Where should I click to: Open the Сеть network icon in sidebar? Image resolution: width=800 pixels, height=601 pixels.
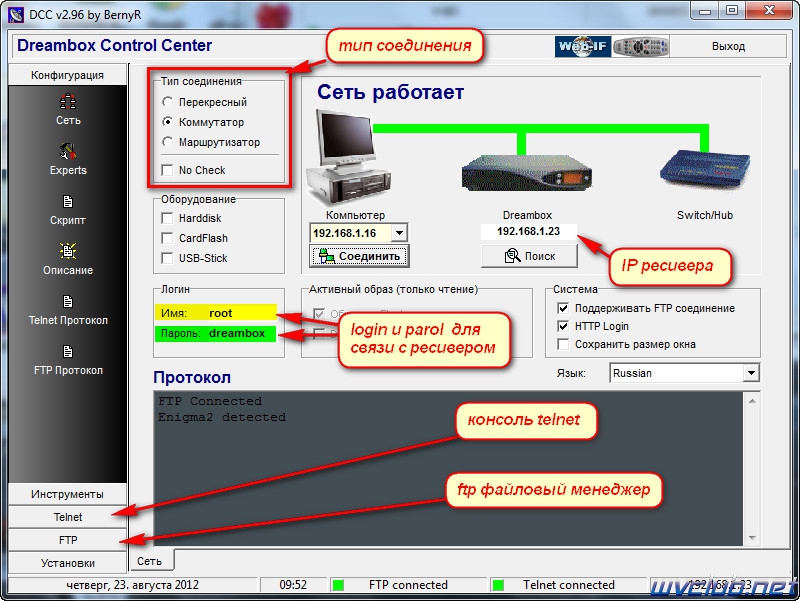click(x=68, y=102)
